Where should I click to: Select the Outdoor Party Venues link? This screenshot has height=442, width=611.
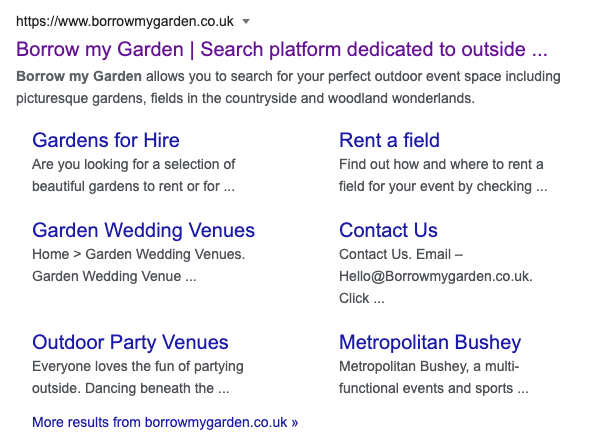pyautogui.click(x=130, y=342)
